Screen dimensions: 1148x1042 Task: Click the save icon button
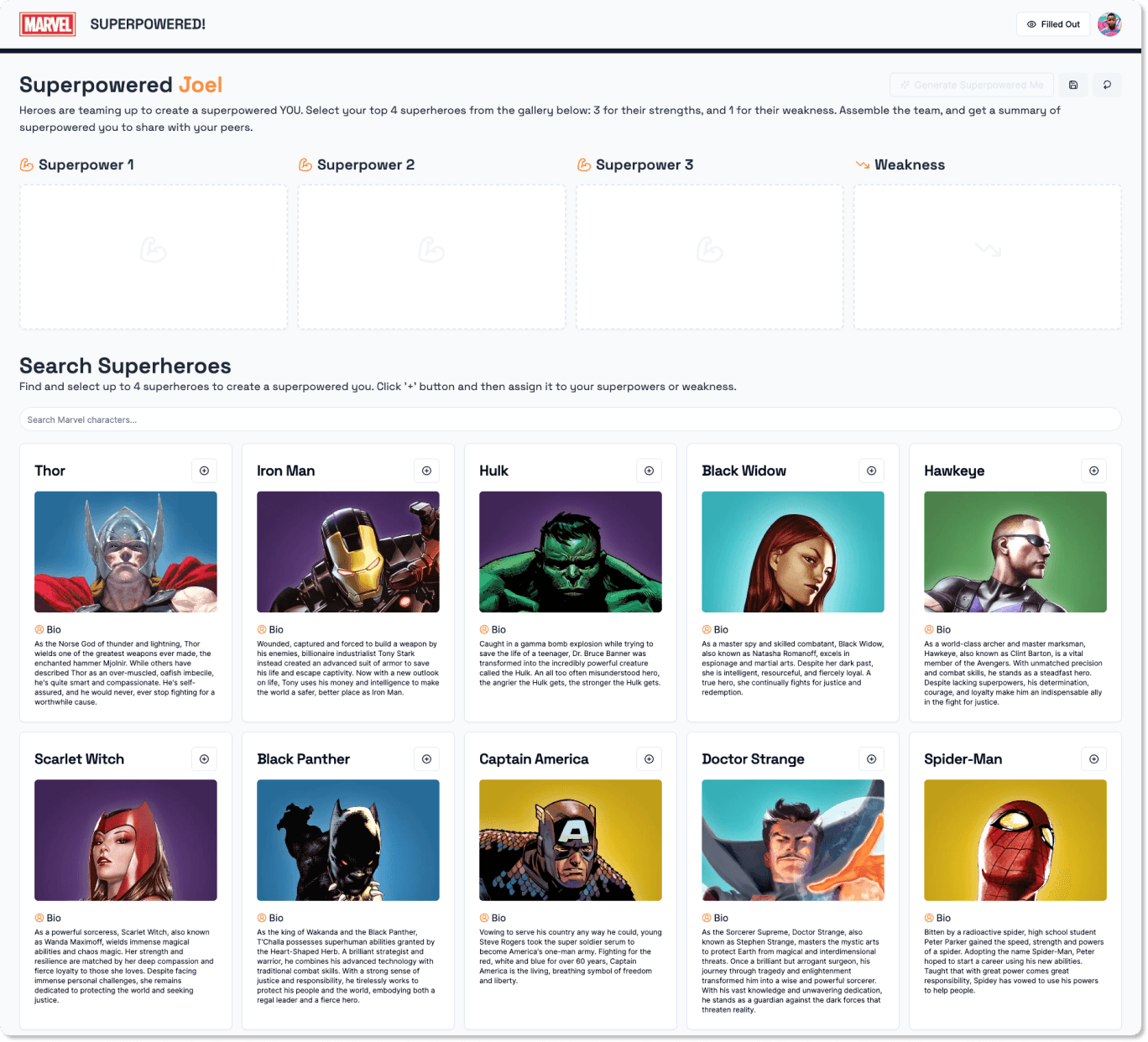pos(1073,85)
